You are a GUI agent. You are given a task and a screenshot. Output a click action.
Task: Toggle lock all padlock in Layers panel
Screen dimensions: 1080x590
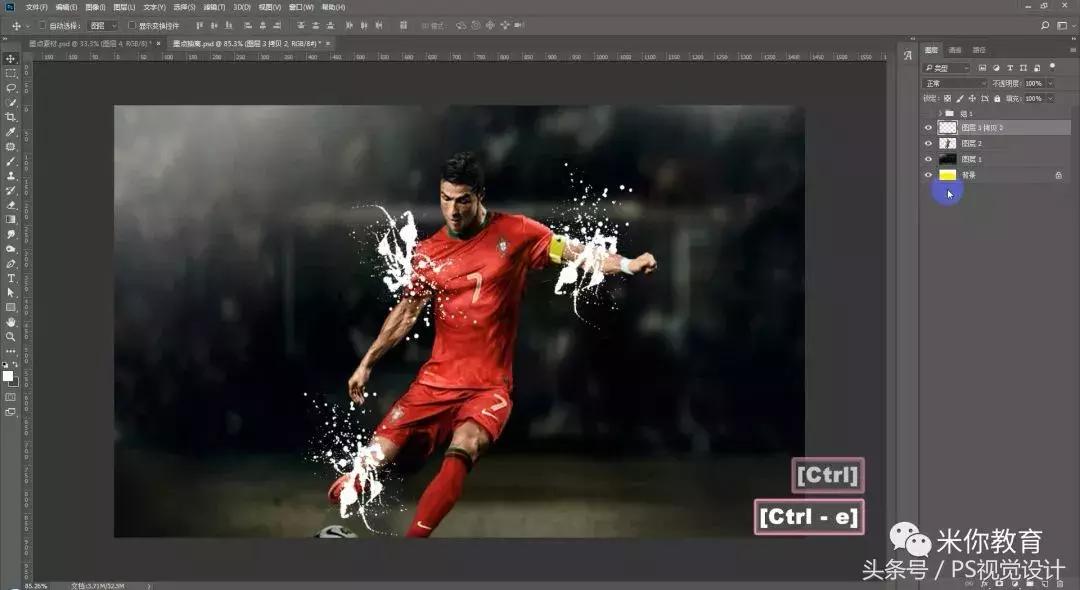click(997, 98)
